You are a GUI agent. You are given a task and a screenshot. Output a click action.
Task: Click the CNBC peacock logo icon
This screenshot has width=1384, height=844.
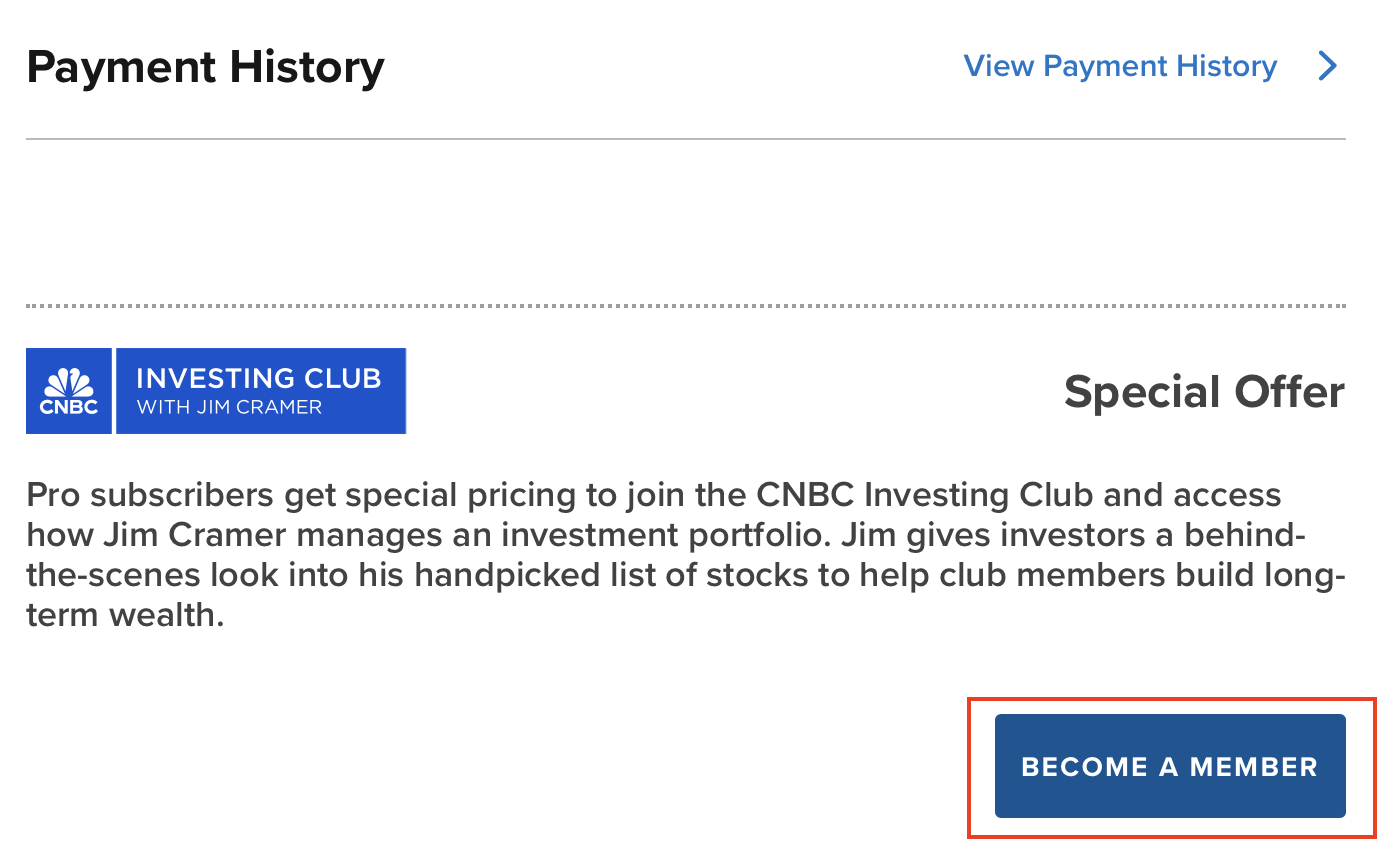coord(69,382)
